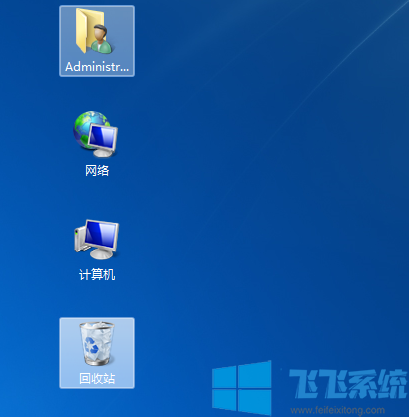The height and width of the screenshot is (417, 409).
Task: Click the stand of the 计算机 monitor
Action: click(x=101, y=253)
